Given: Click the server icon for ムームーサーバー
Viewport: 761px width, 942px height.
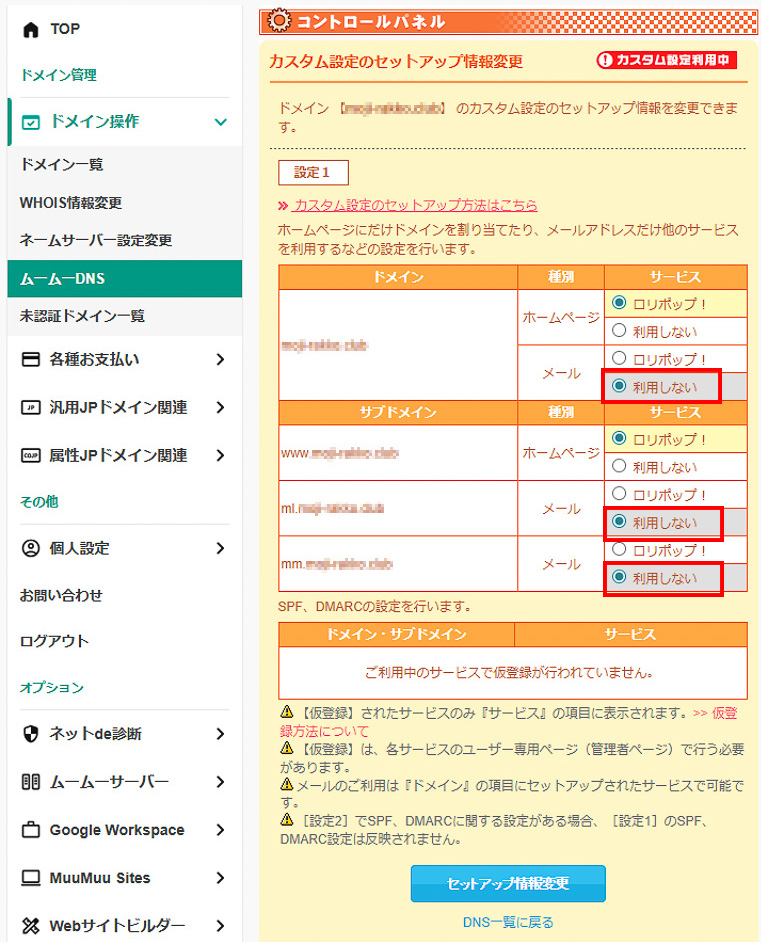Looking at the screenshot, I should pos(31,783).
